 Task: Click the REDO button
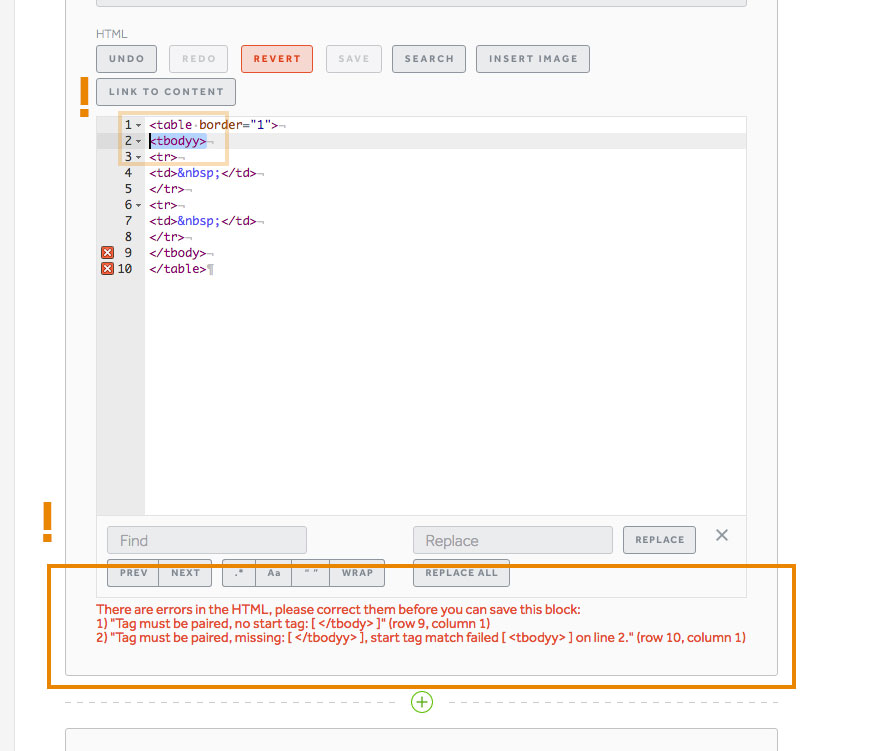(x=199, y=59)
